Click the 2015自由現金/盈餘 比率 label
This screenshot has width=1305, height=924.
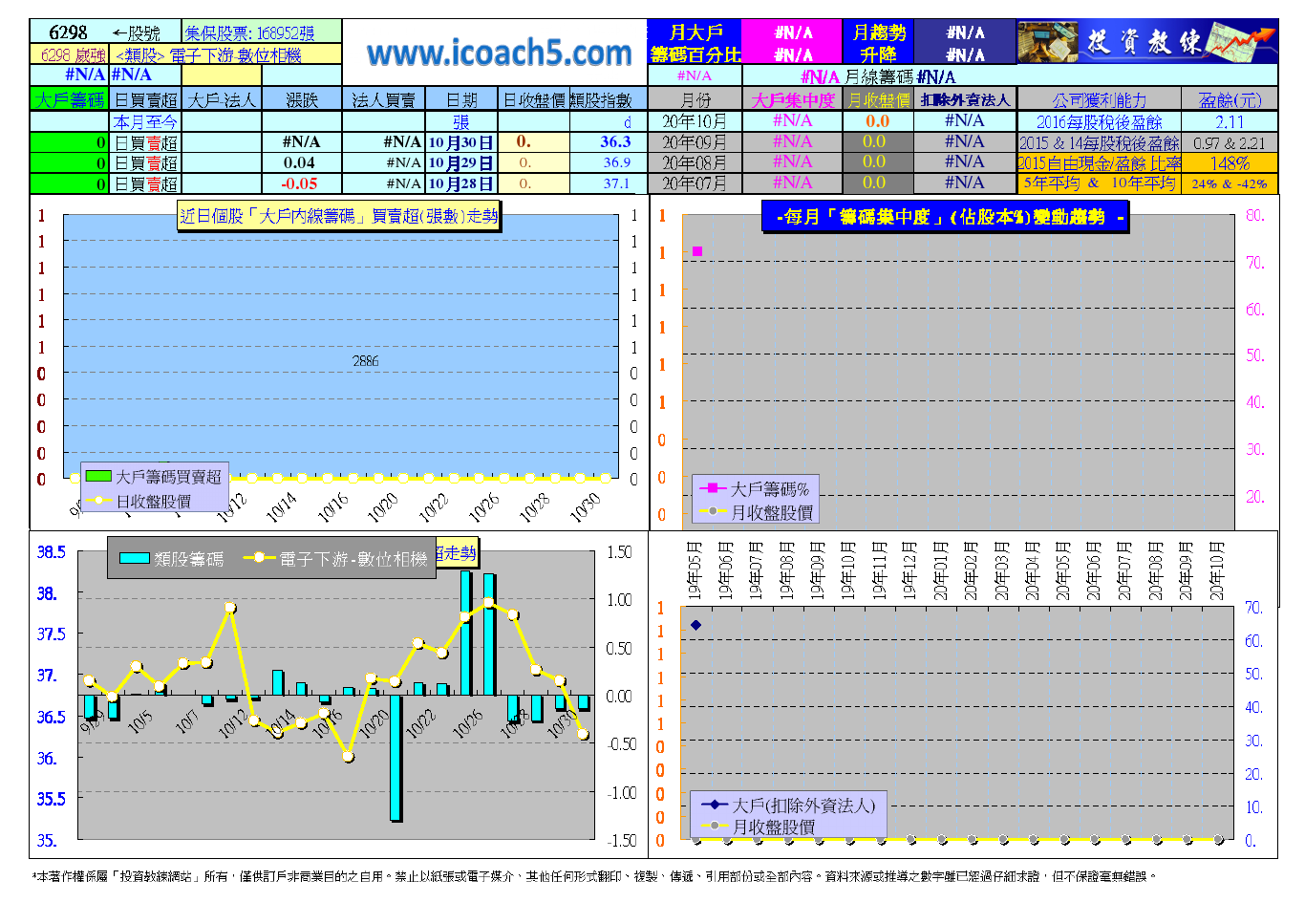coord(1100,163)
